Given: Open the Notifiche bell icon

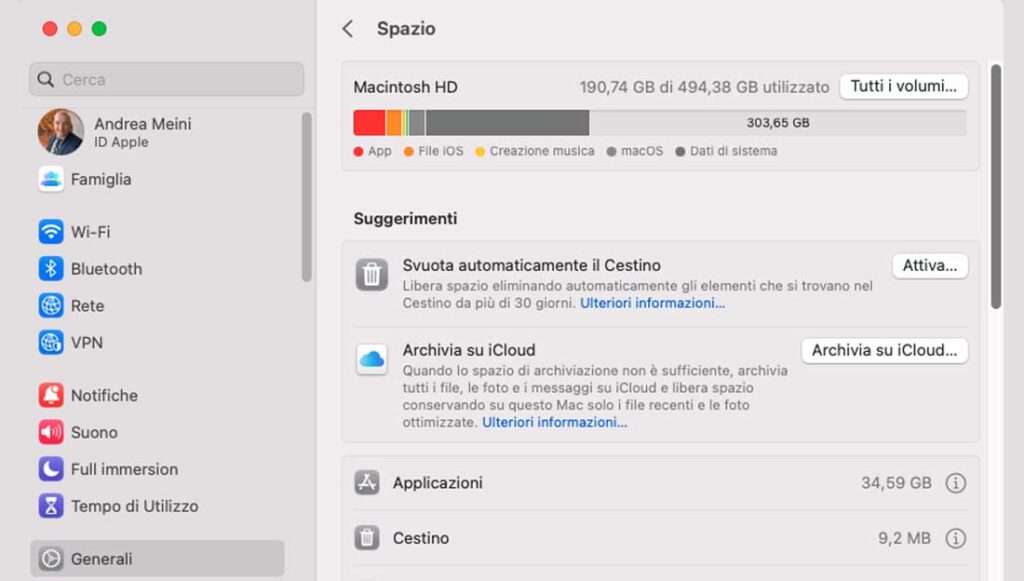Looking at the screenshot, I should [x=51, y=395].
